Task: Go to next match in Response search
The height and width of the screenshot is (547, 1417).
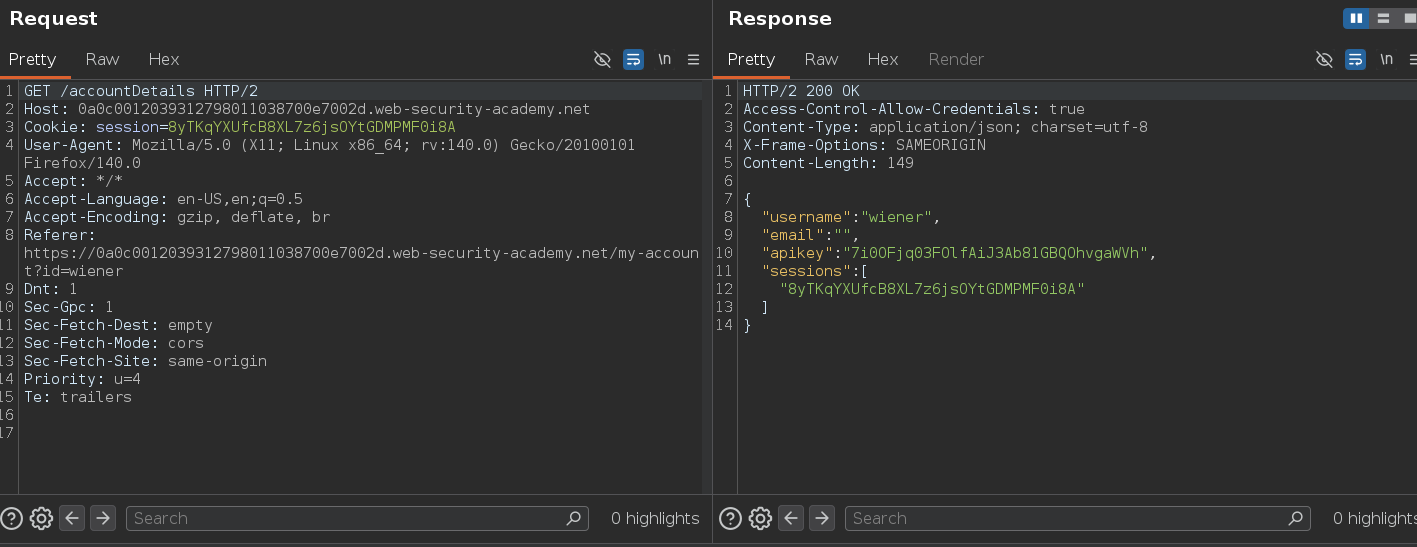Action: point(822,518)
